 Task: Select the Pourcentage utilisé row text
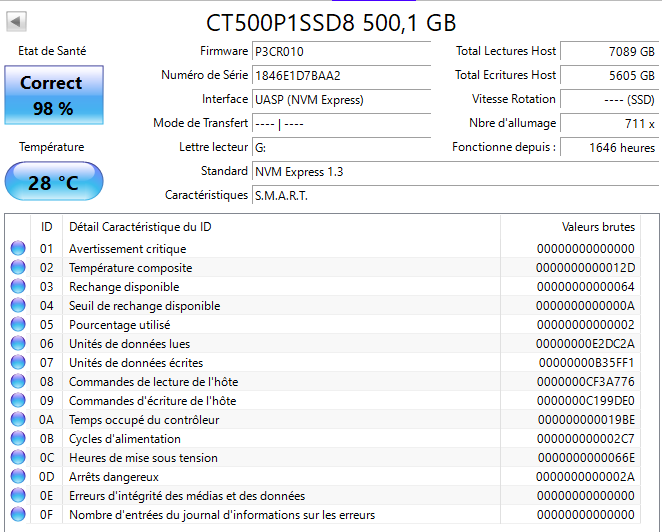click(119, 325)
